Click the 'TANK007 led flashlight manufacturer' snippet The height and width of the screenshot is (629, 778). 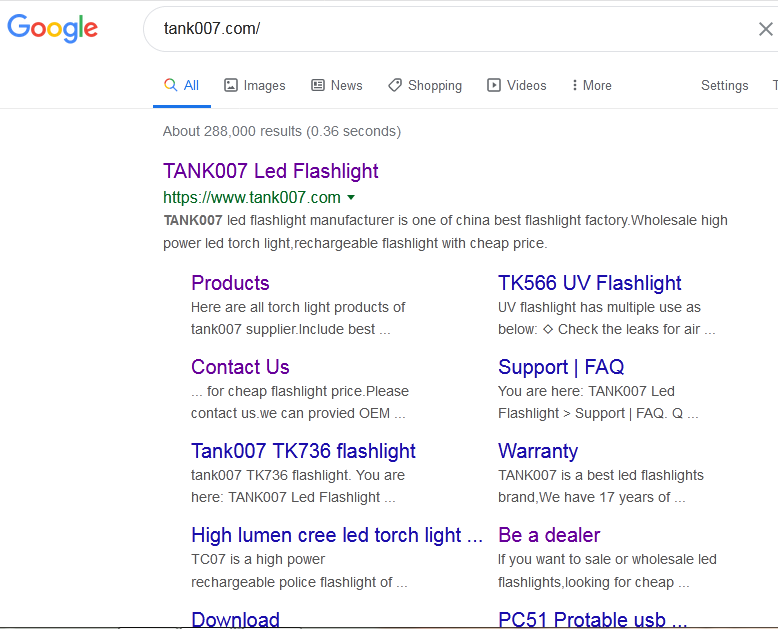coord(446,232)
